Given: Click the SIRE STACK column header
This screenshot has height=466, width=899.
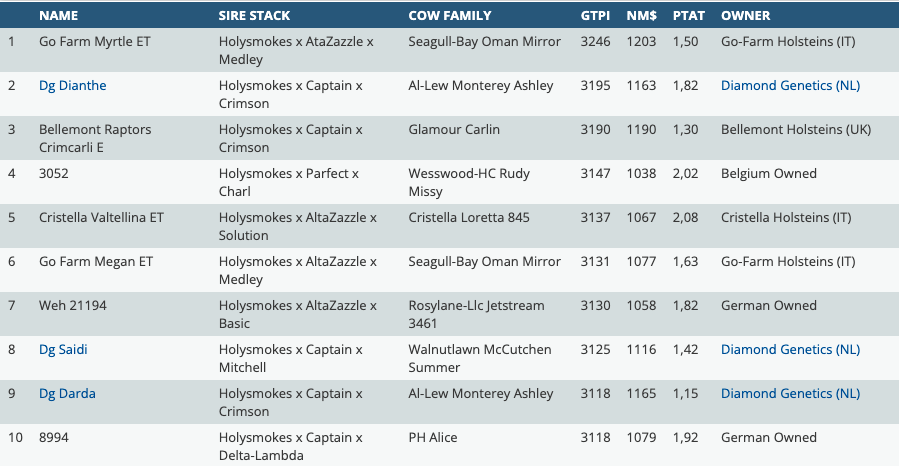Looking at the screenshot, I should point(254,15).
